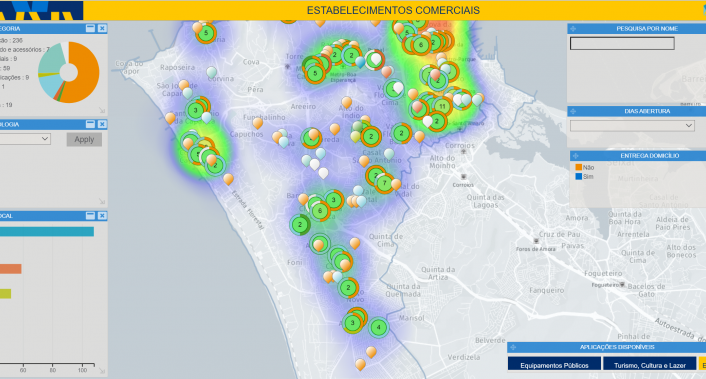Select the cluster marker labeled 4

click(x=378, y=327)
